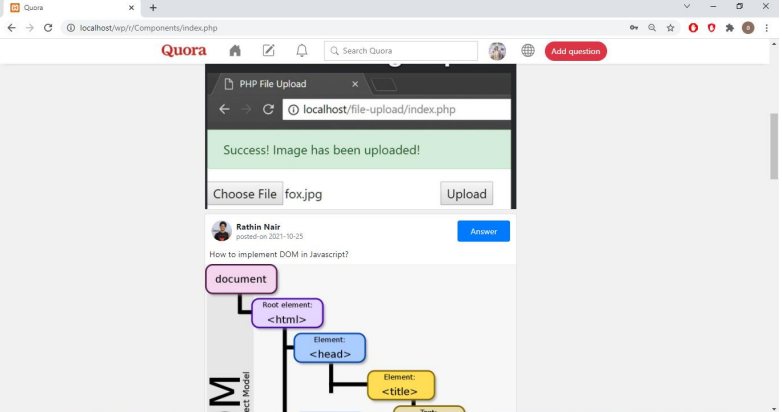This screenshot has width=782, height=412.
Task: Click the address bar URL
Action: coord(149,28)
